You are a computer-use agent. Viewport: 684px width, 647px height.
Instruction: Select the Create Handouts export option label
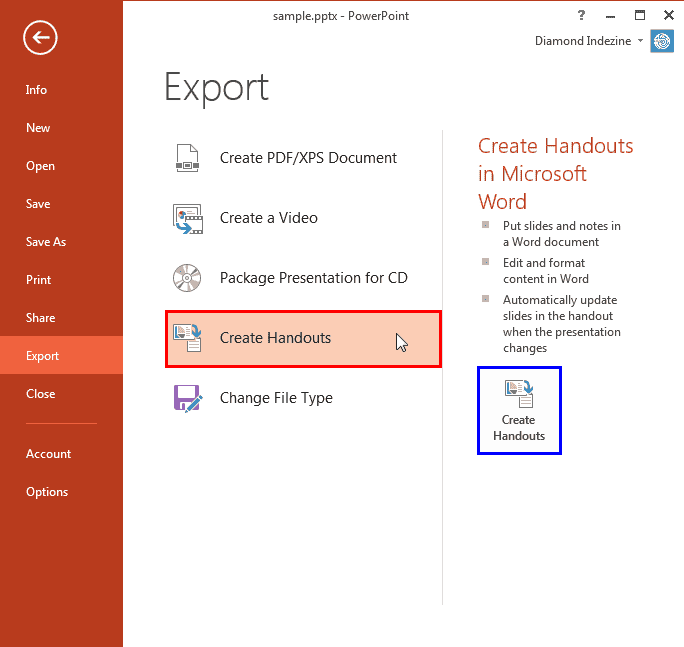[x=275, y=338]
